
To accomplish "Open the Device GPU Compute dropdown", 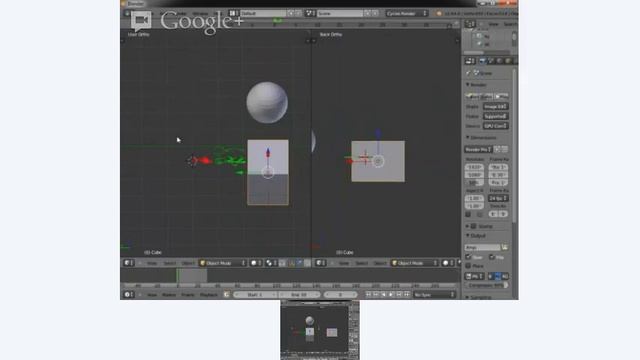I will [x=496, y=126].
